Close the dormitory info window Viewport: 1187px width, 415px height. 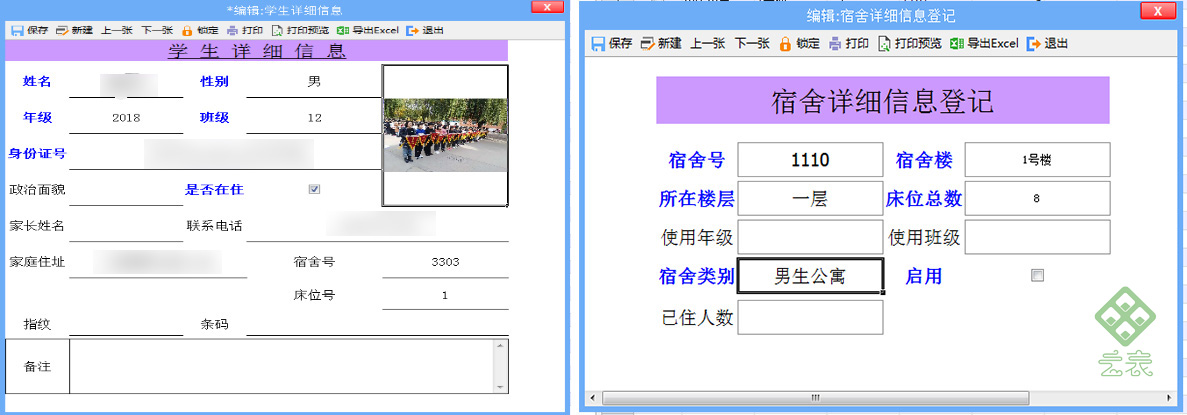pos(1157,10)
